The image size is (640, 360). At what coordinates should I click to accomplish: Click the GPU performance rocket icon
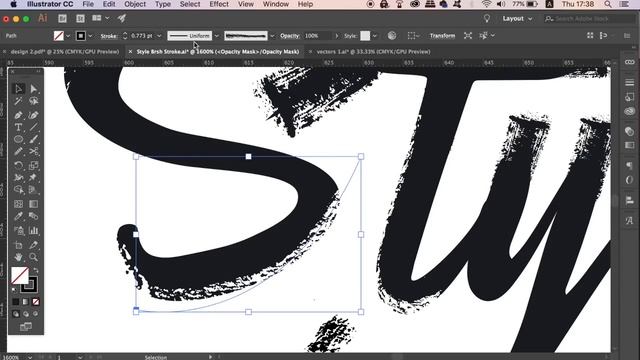(x=122, y=18)
